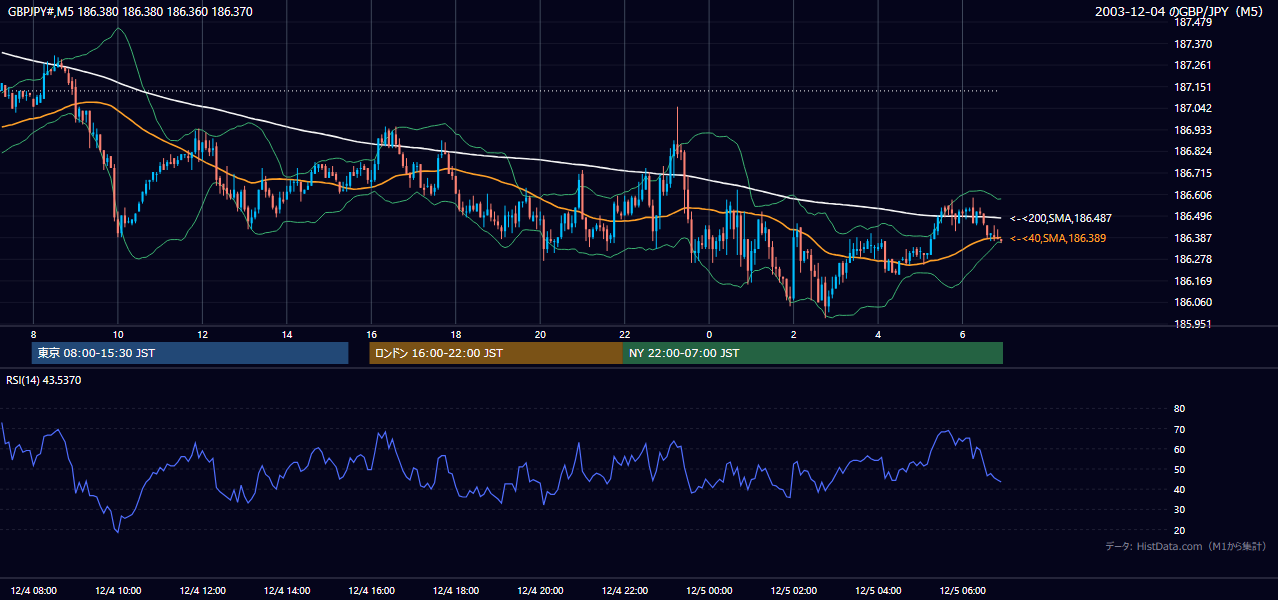Click the RSI axis level 20
The image size is (1278, 600).
point(1179,530)
